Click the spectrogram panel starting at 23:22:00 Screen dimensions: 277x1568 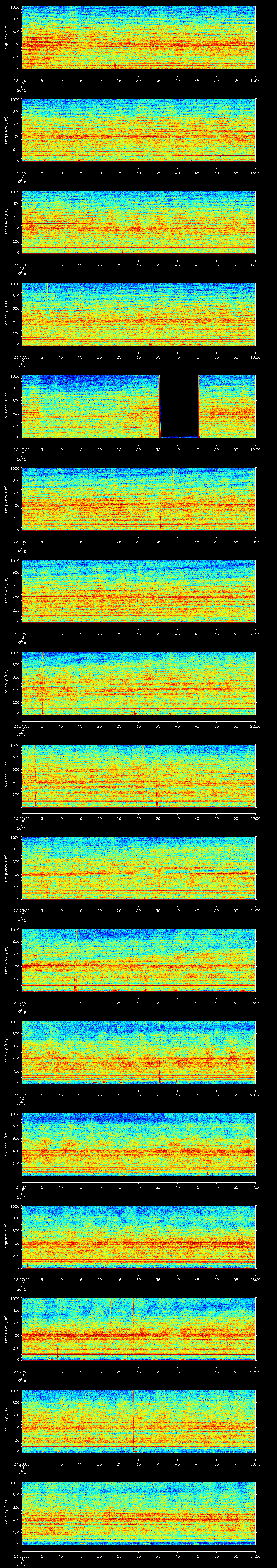138,776
